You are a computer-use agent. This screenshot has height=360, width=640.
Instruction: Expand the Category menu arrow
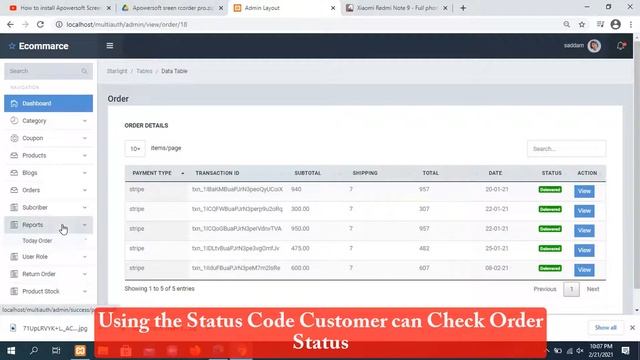(x=84, y=121)
